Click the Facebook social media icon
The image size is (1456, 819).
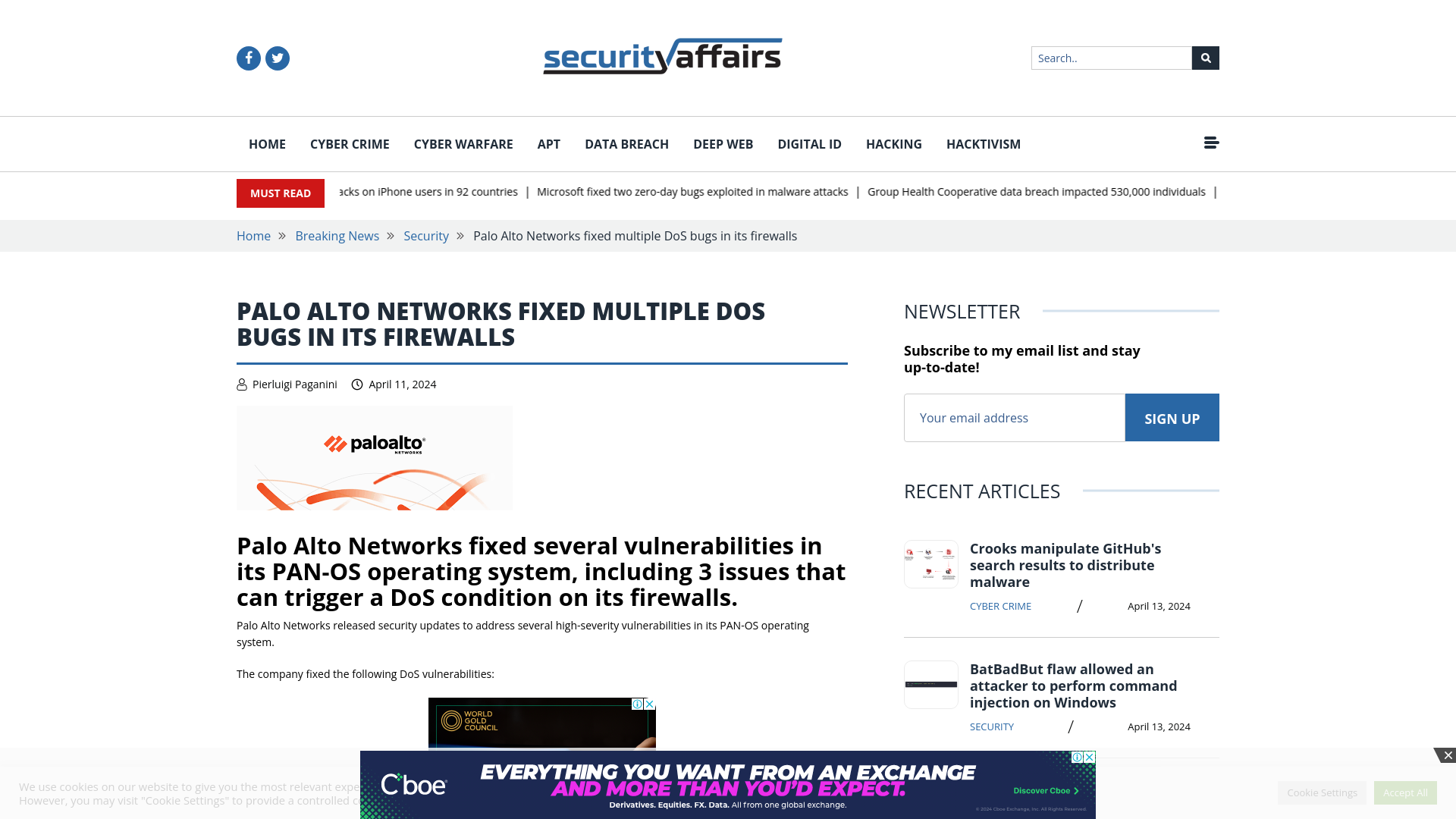pos(248,57)
